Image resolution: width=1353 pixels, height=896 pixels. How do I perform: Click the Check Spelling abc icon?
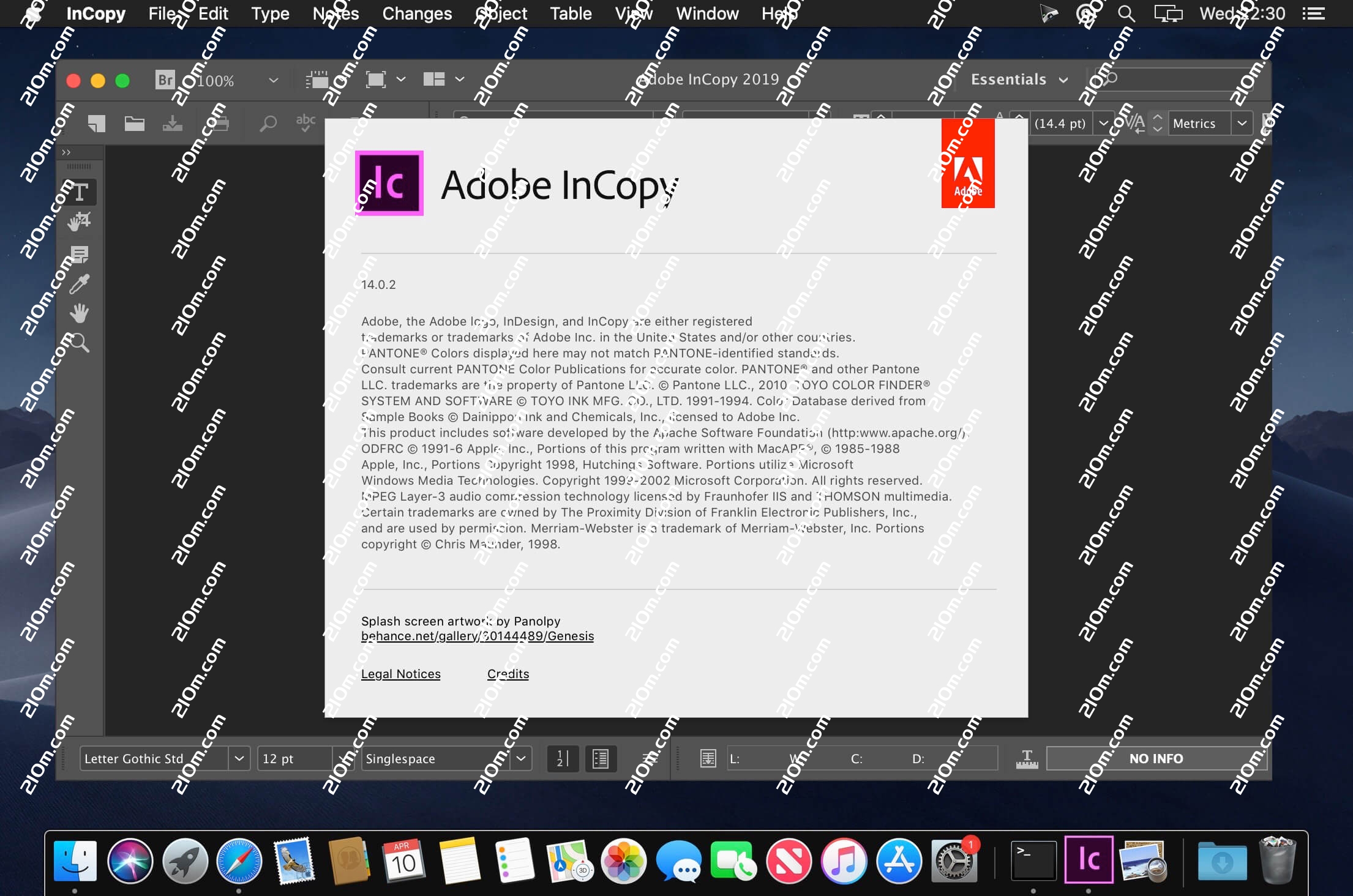click(305, 122)
